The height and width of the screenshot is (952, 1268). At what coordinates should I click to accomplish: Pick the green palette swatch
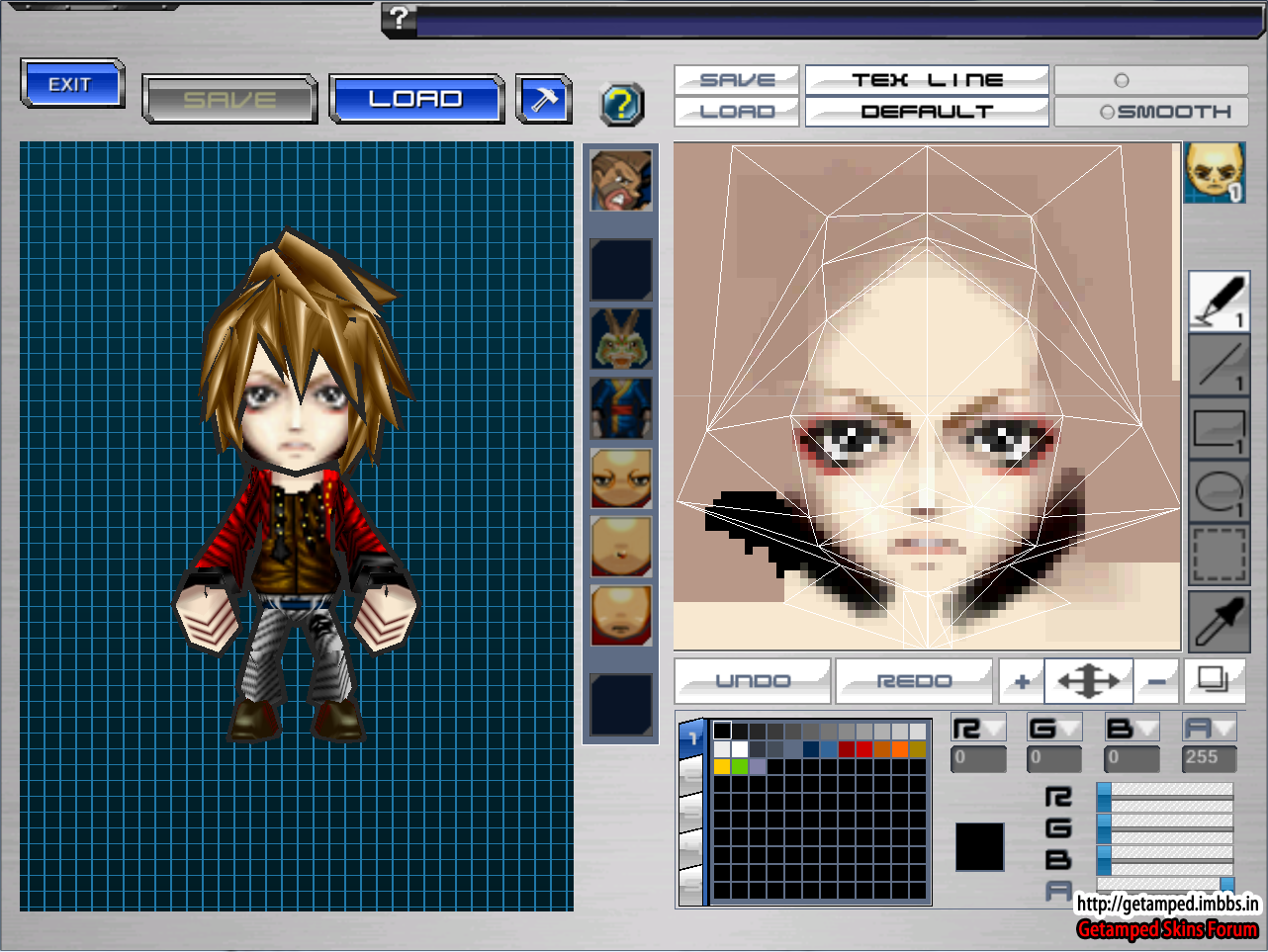tap(740, 767)
